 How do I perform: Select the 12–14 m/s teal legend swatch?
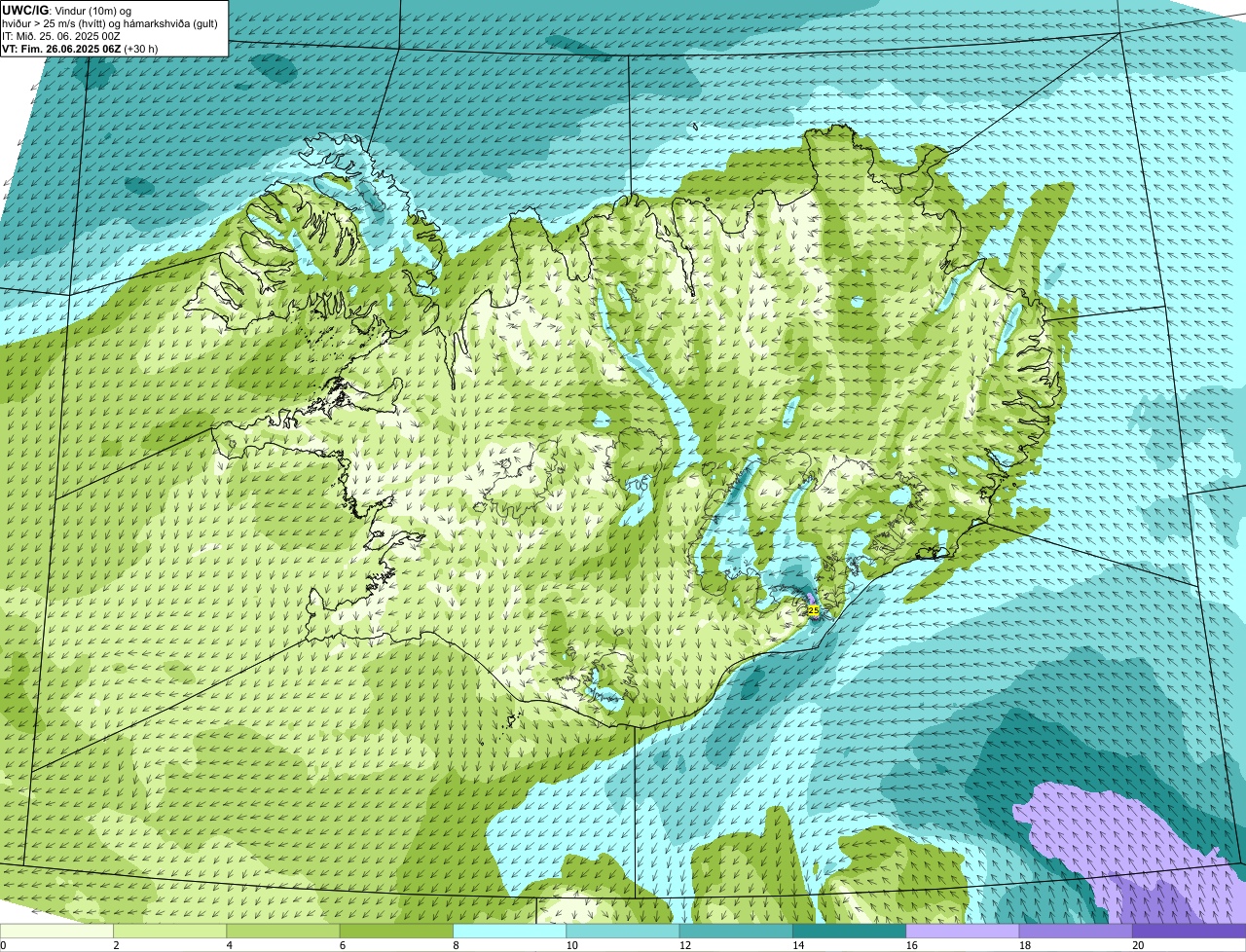[736, 931]
